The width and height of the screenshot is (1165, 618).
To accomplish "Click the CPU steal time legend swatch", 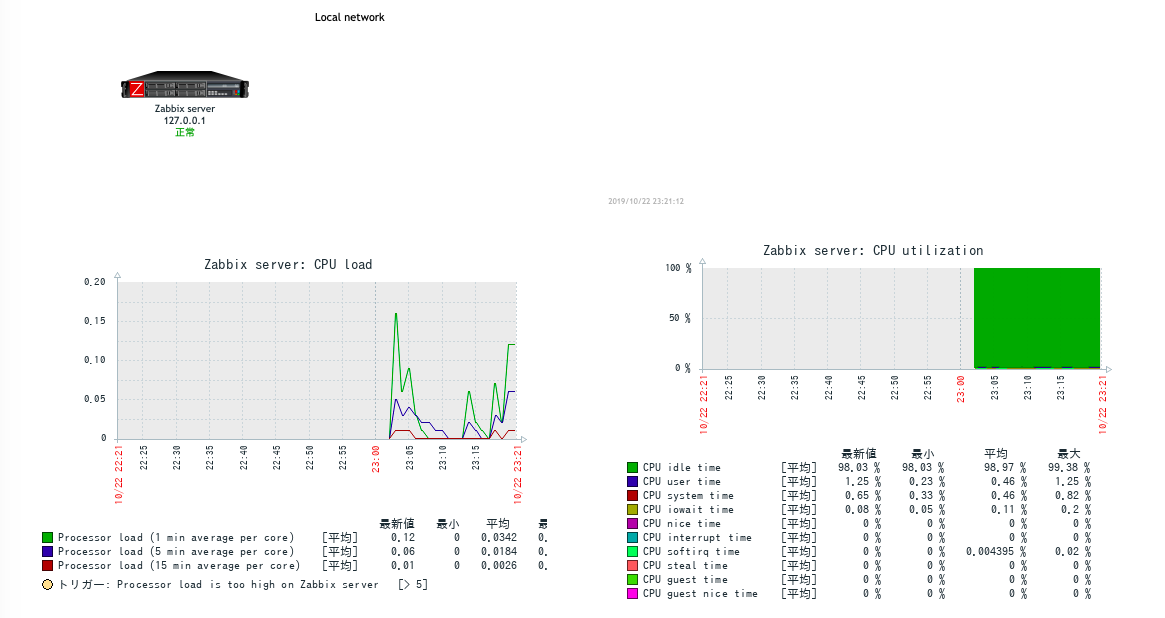I will [x=632, y=566].
